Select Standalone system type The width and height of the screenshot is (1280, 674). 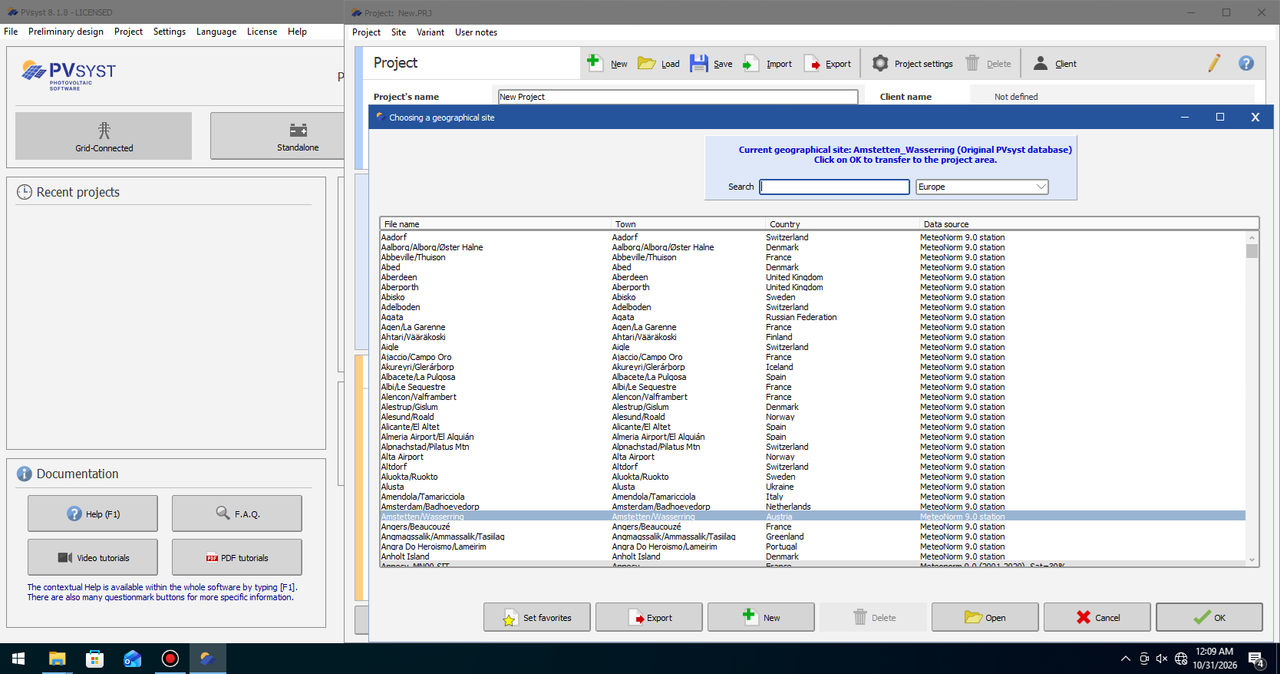278,136
